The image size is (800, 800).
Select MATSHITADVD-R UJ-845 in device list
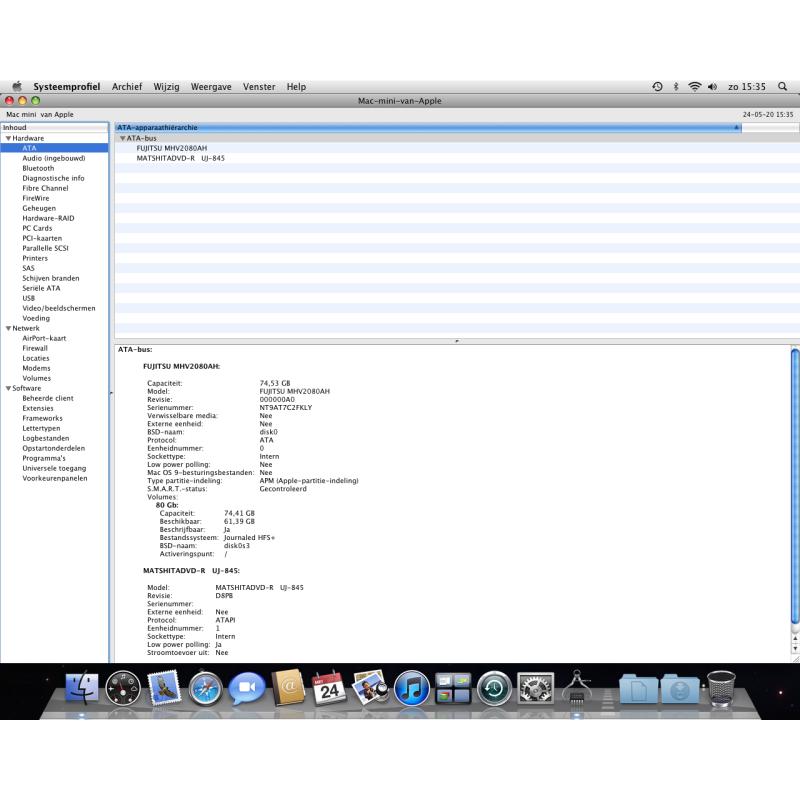180,159
